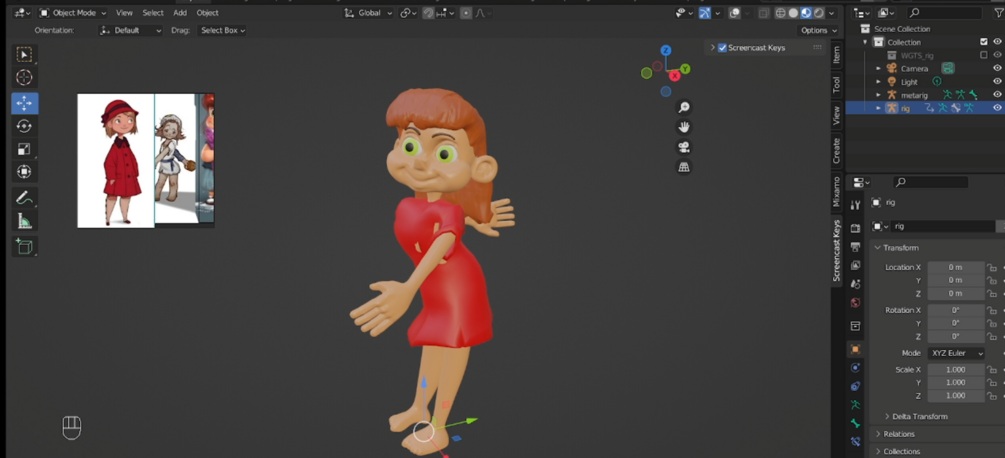Screen dimensions: 1005x458
Task: Switch perspective/orthographic with grid gizmo icon
Action: [x=684, y=167]
